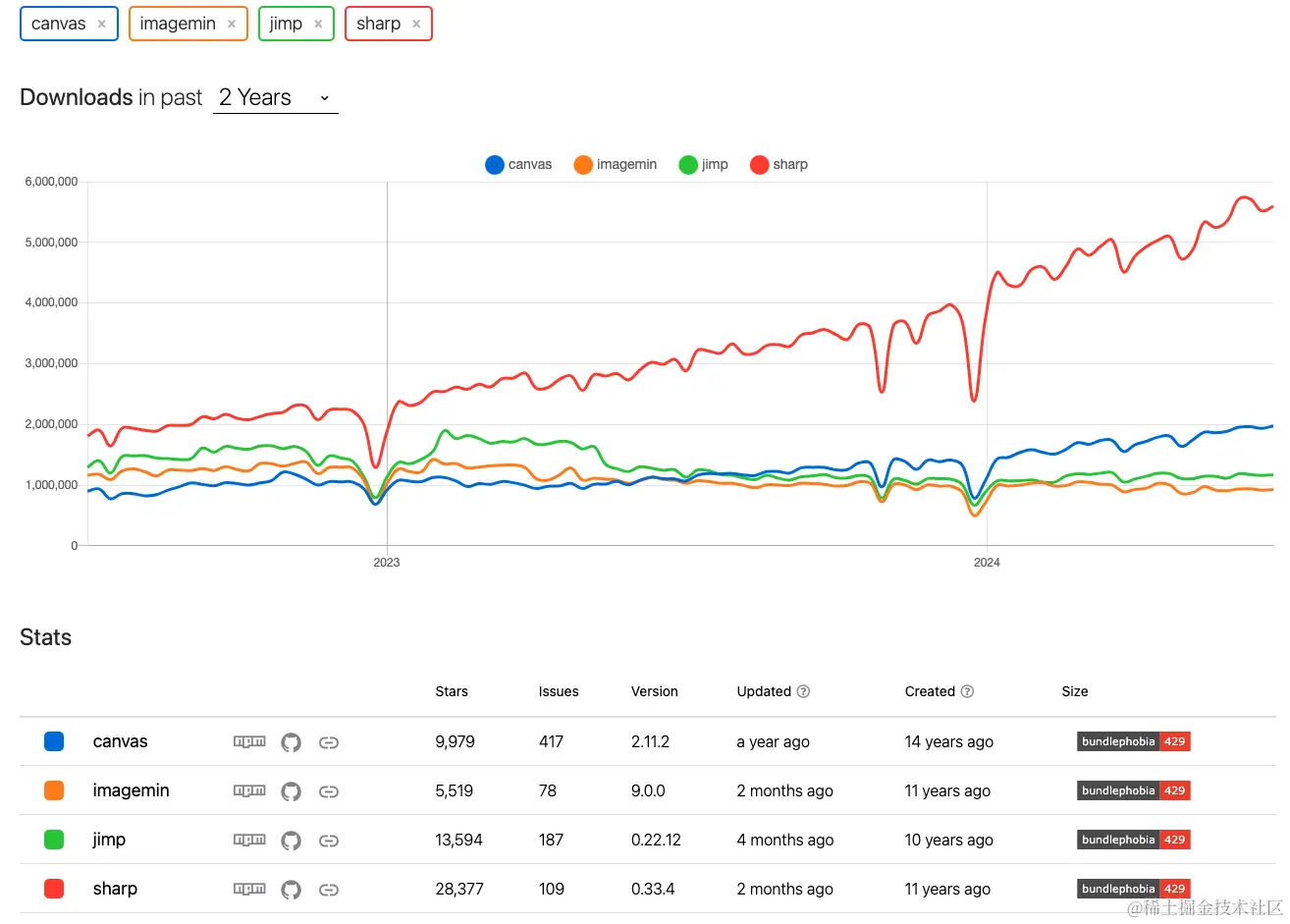Click the blue canvas color swatch
The height and width of the screenshot is (924, 1290).
click(54, 741)
